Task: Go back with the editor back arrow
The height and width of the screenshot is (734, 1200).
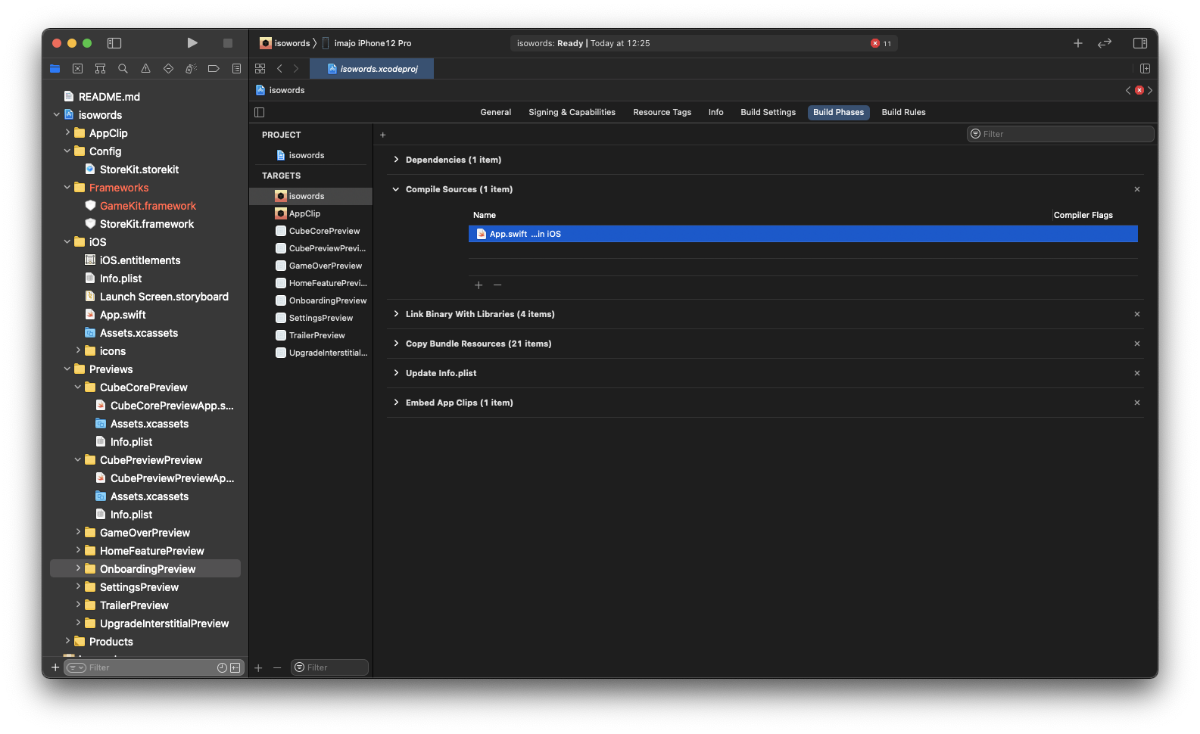Action: coord(280,68)
